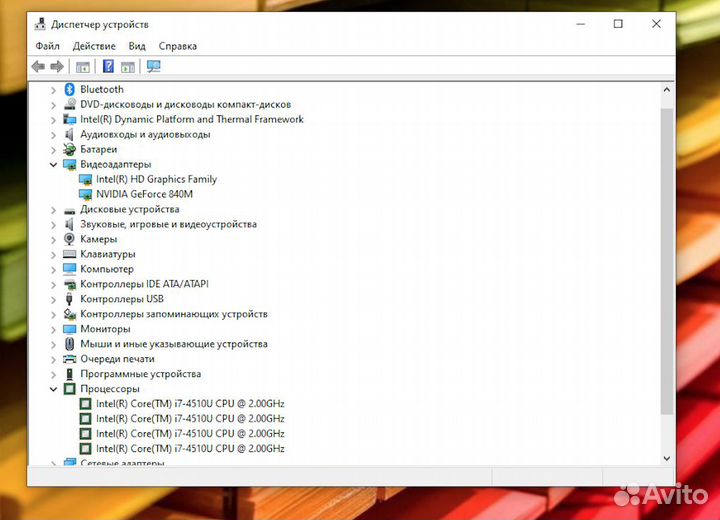This screenshot has height=520, width=720.
Task: Click the Батареи battery icon
Action: click(69, 149)
